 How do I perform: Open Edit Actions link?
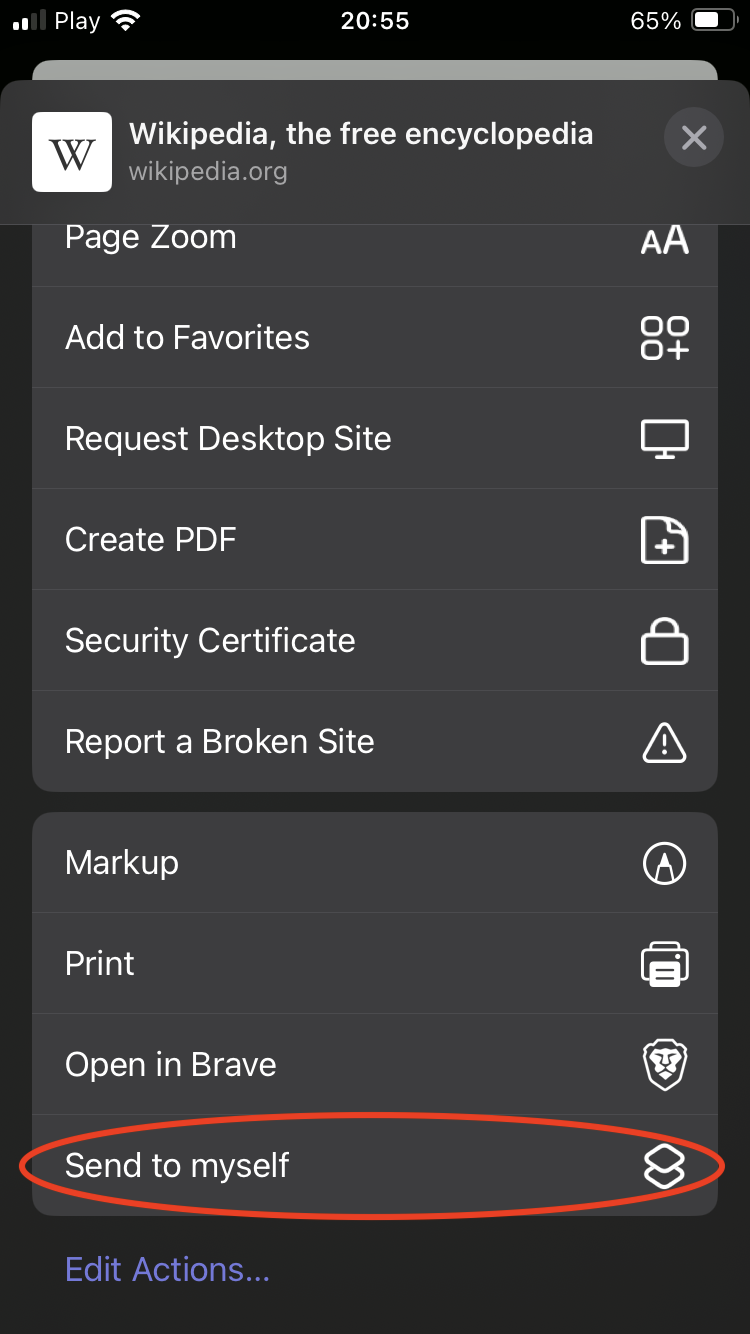click(x=167, y=1270)
